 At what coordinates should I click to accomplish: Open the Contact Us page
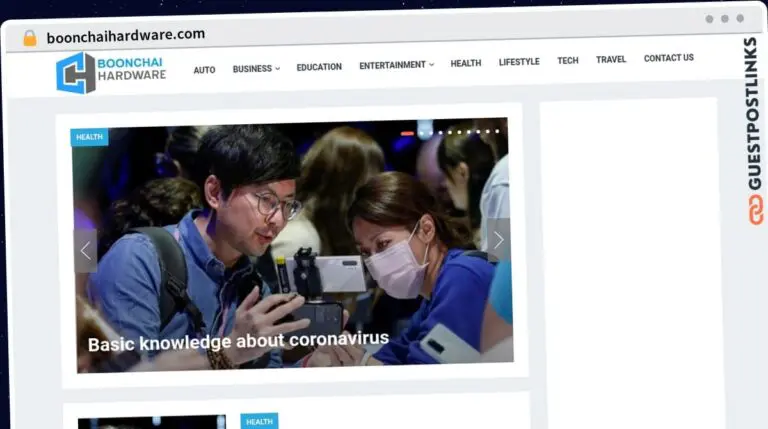click(669, 58)
